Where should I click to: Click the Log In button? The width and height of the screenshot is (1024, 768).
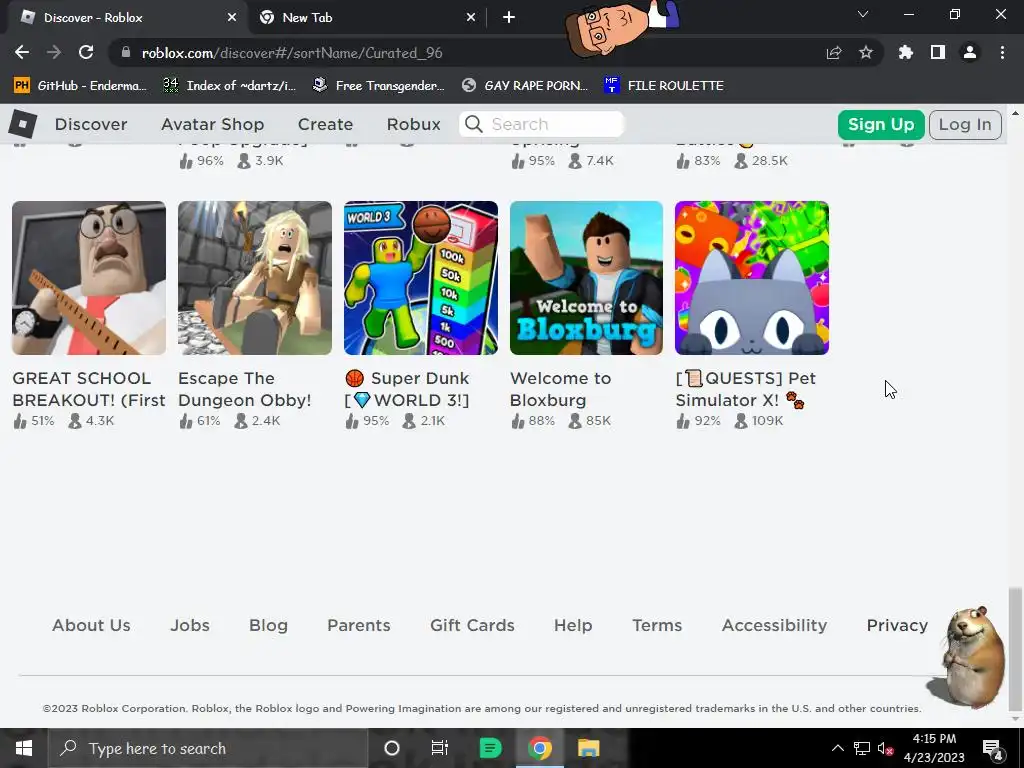coord(965,125)
